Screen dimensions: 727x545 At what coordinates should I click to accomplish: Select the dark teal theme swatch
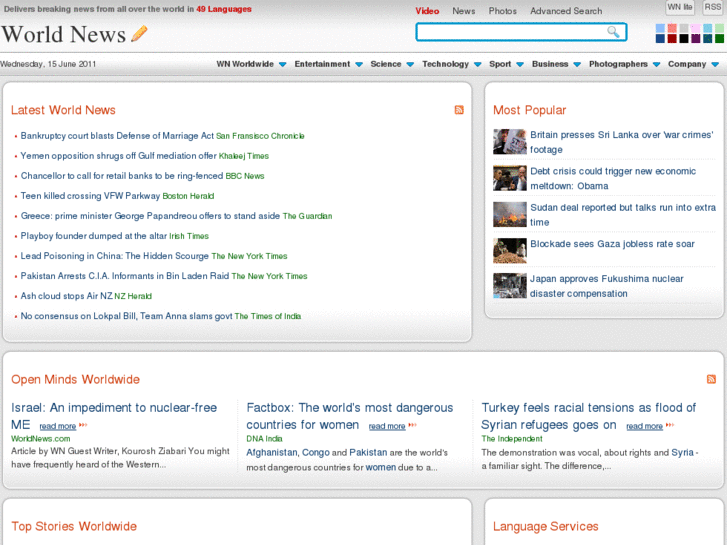pos(708,38)
